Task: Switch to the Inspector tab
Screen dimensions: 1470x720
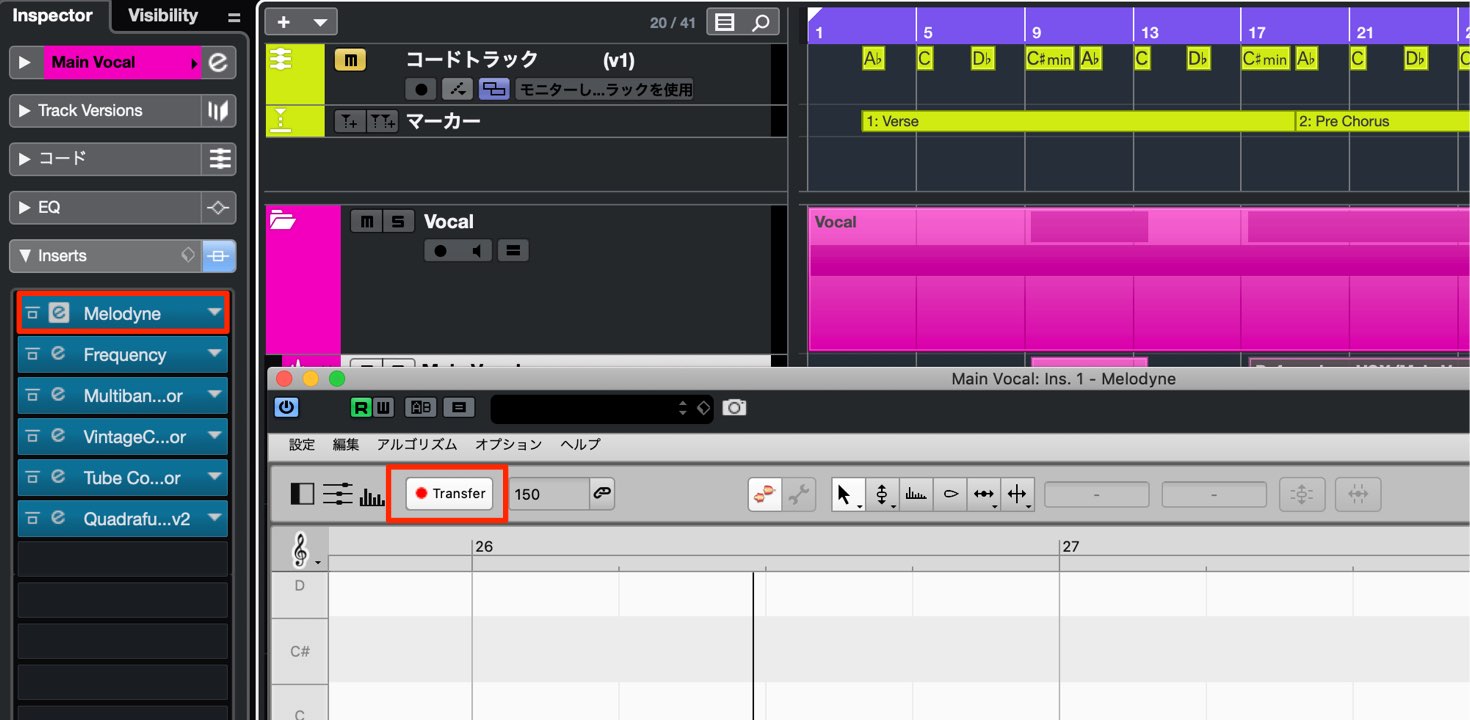Action: click(52, 15)
